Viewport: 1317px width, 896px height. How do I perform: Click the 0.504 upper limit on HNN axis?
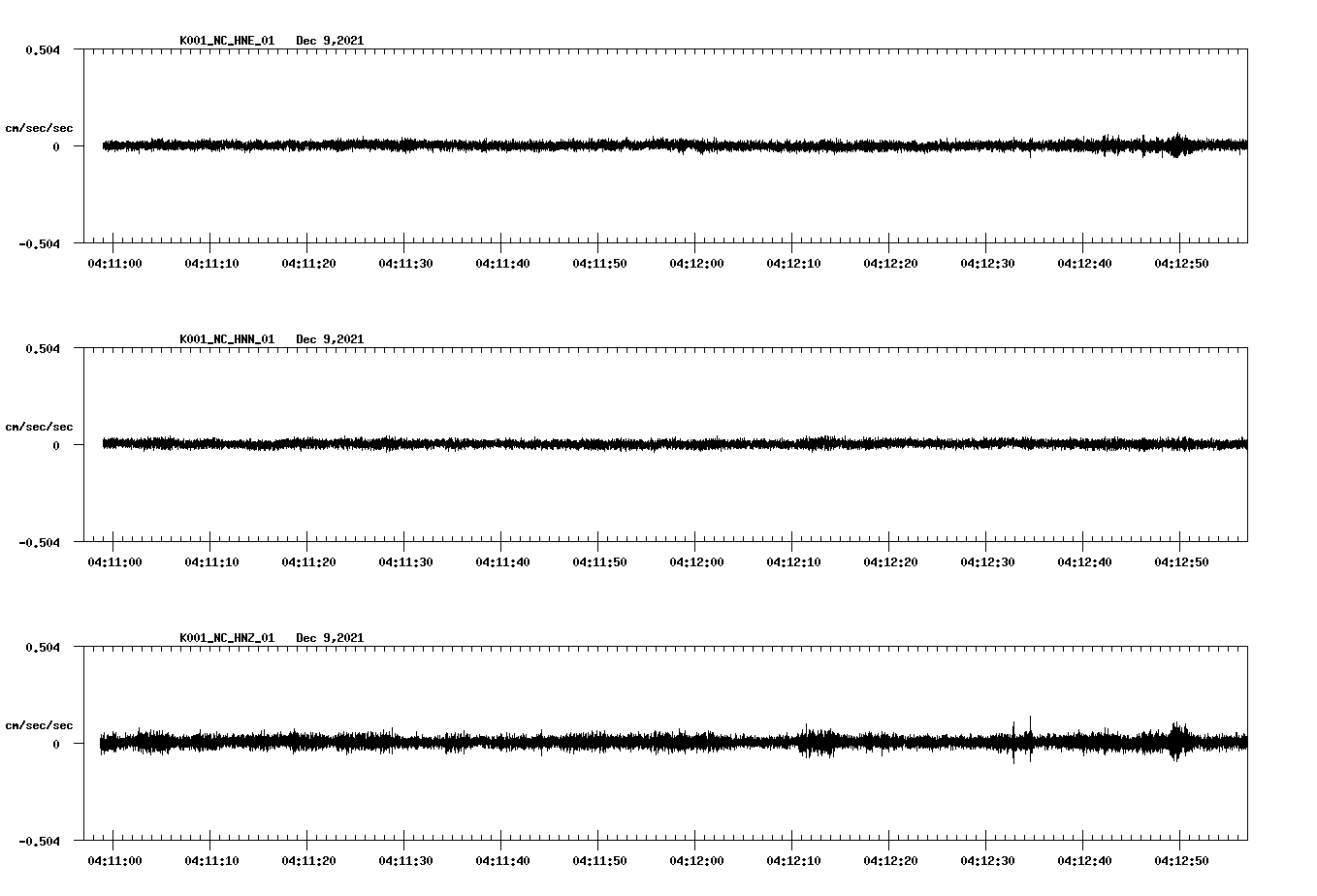coord(43,348)
